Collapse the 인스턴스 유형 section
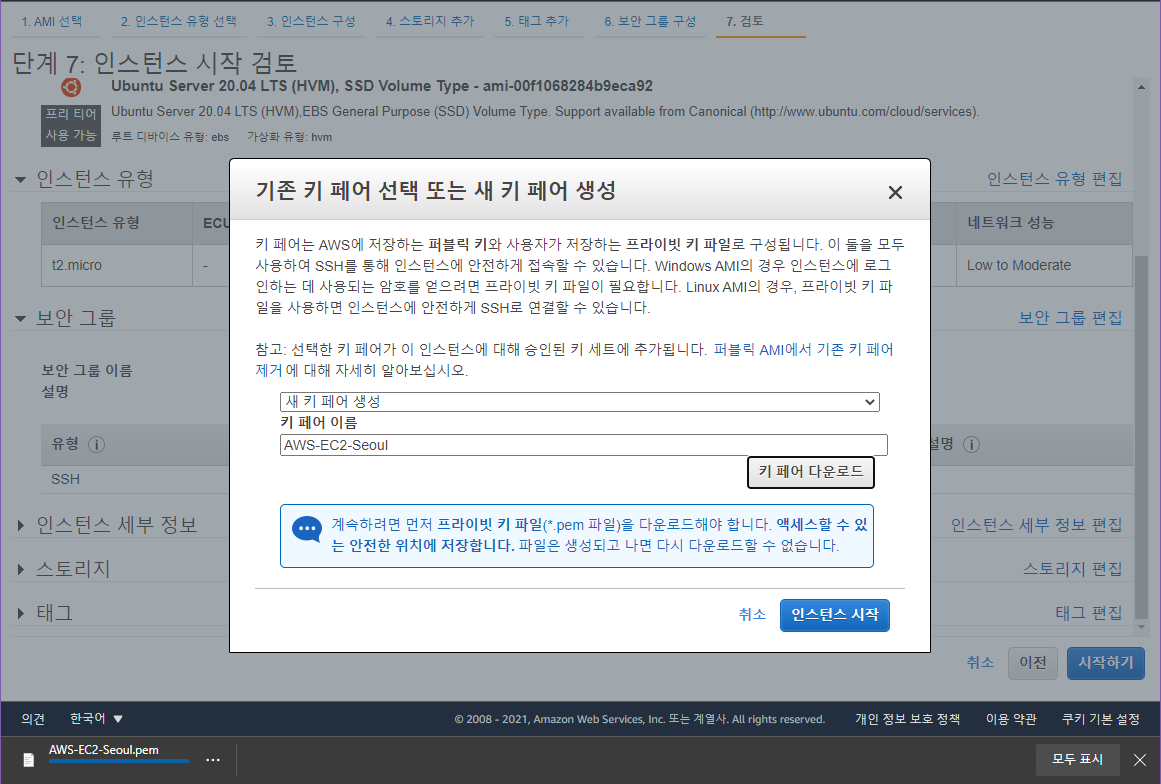The width and height of the screenshot is (1161, 784). pos(21,180)
